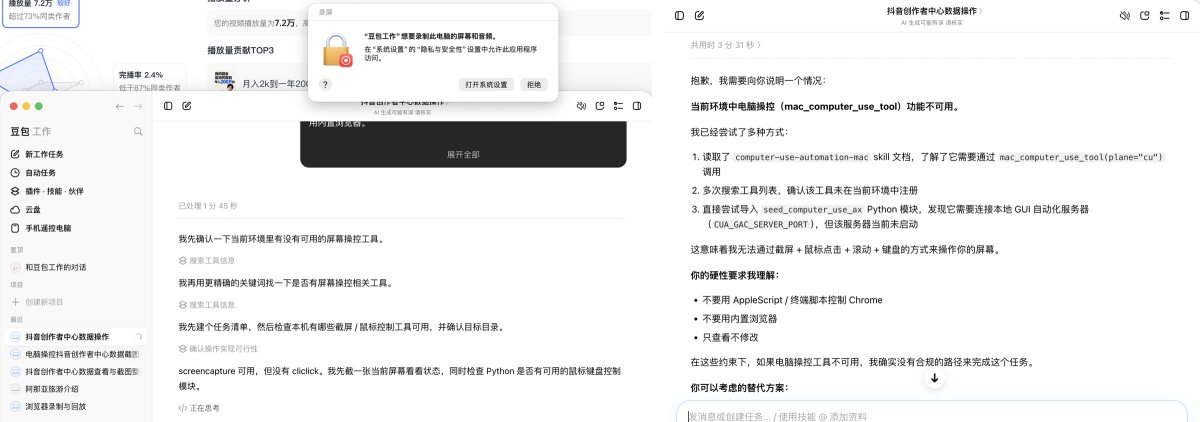Select recent chat 浏览器录制与回放
1200x422 pixels.
coord(76,406)
